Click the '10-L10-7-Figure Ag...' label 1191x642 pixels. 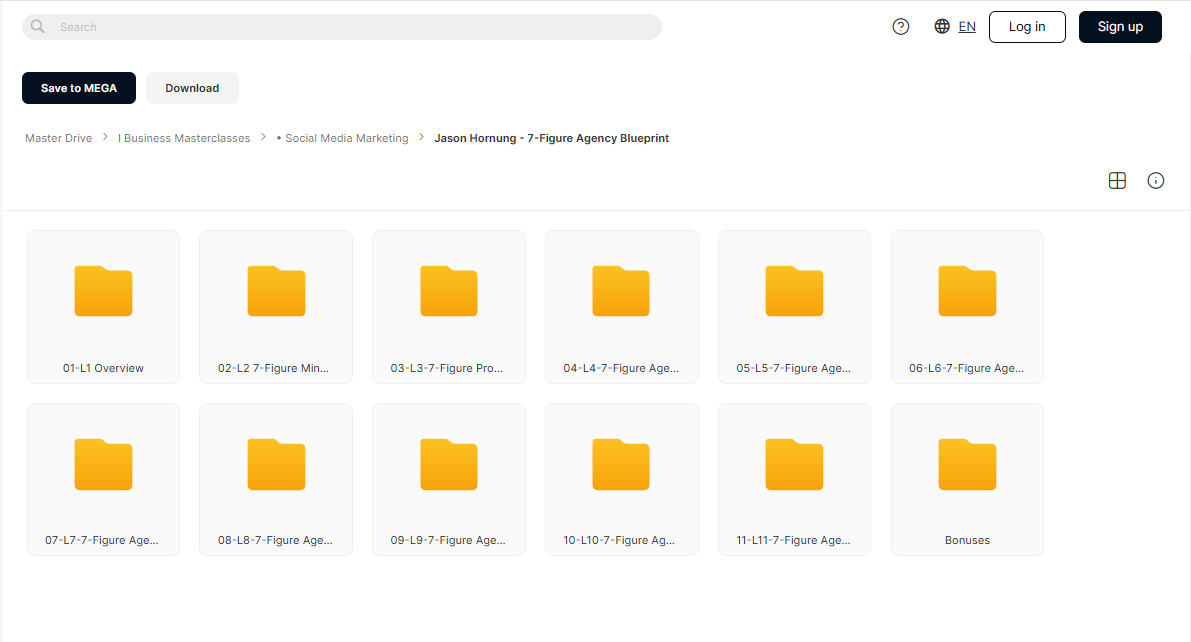pos(619,540)
